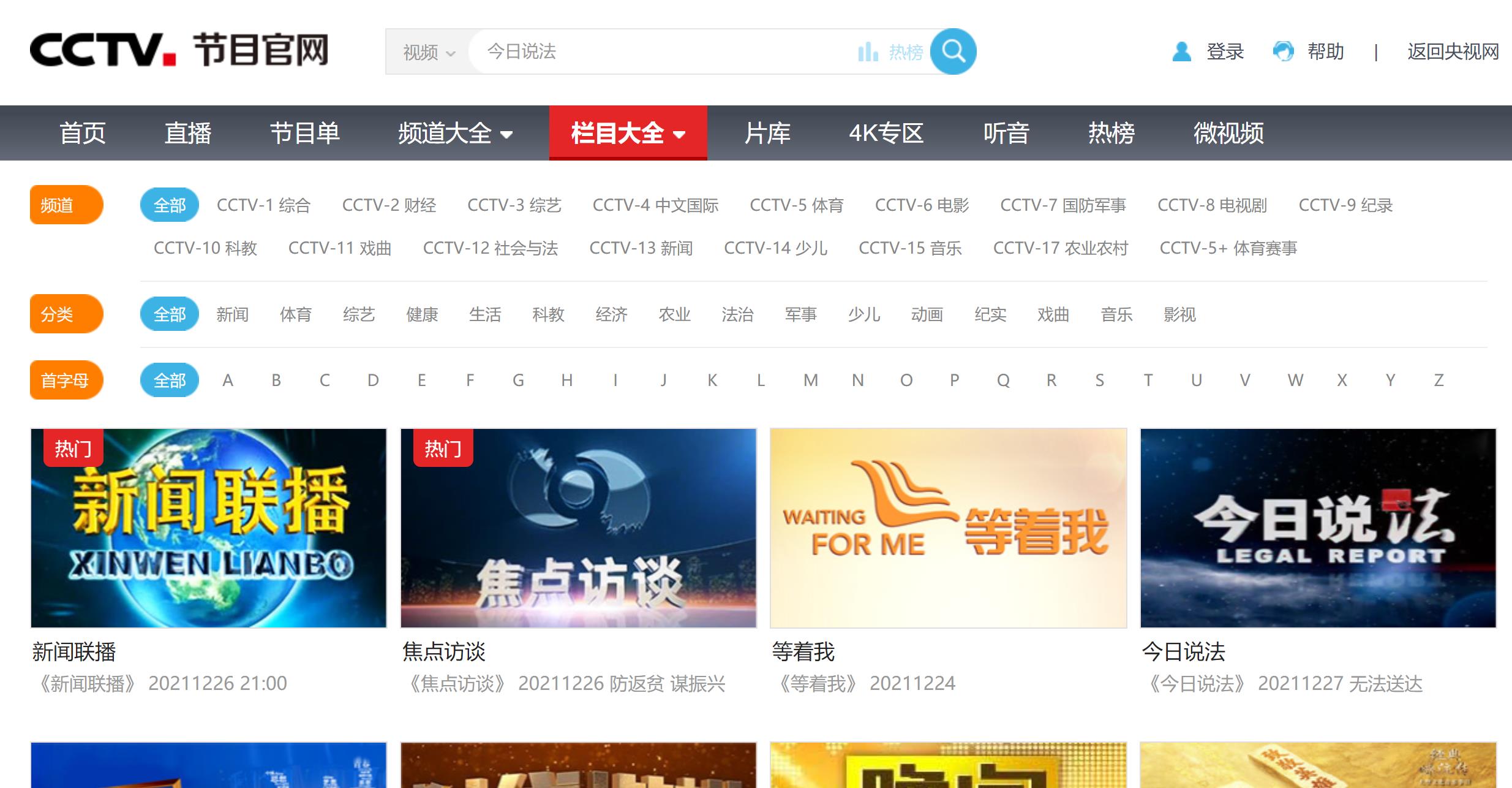The width and height of the screenshot is (1512, 788).
Task: Select 全部 in the 分类 filter row
Action: (169, 314)
